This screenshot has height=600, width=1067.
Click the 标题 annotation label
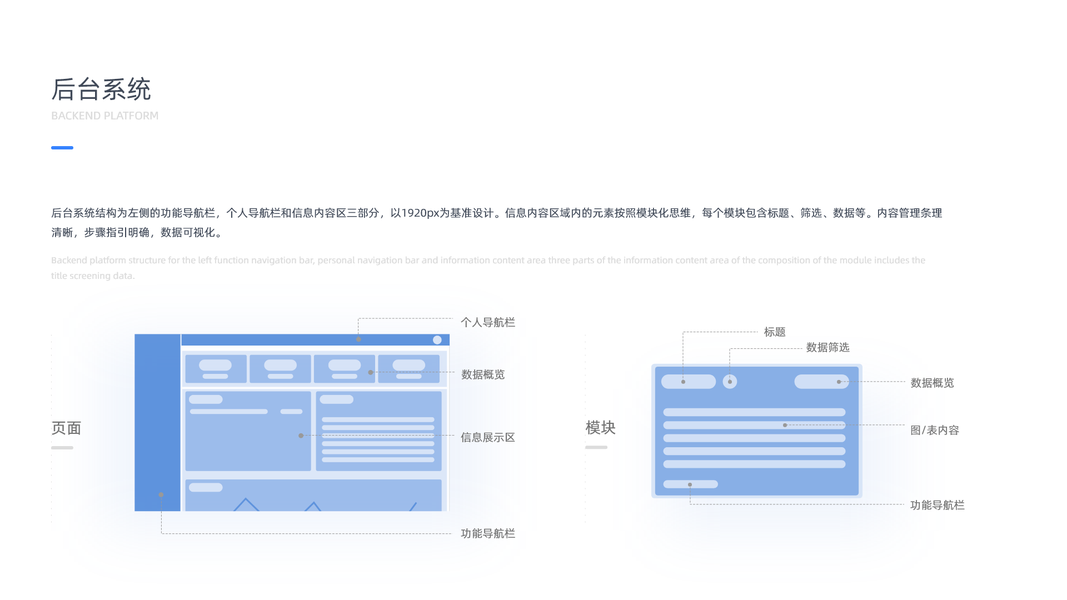(774, 332)
